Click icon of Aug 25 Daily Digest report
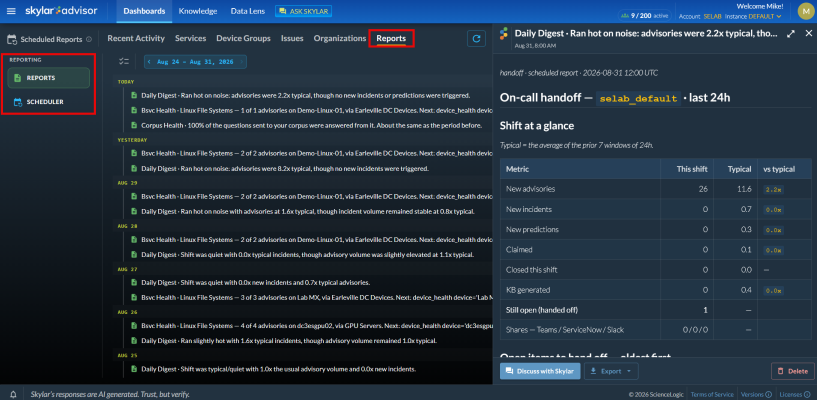Viewport: 817px width, 400px height. (133, 369)
